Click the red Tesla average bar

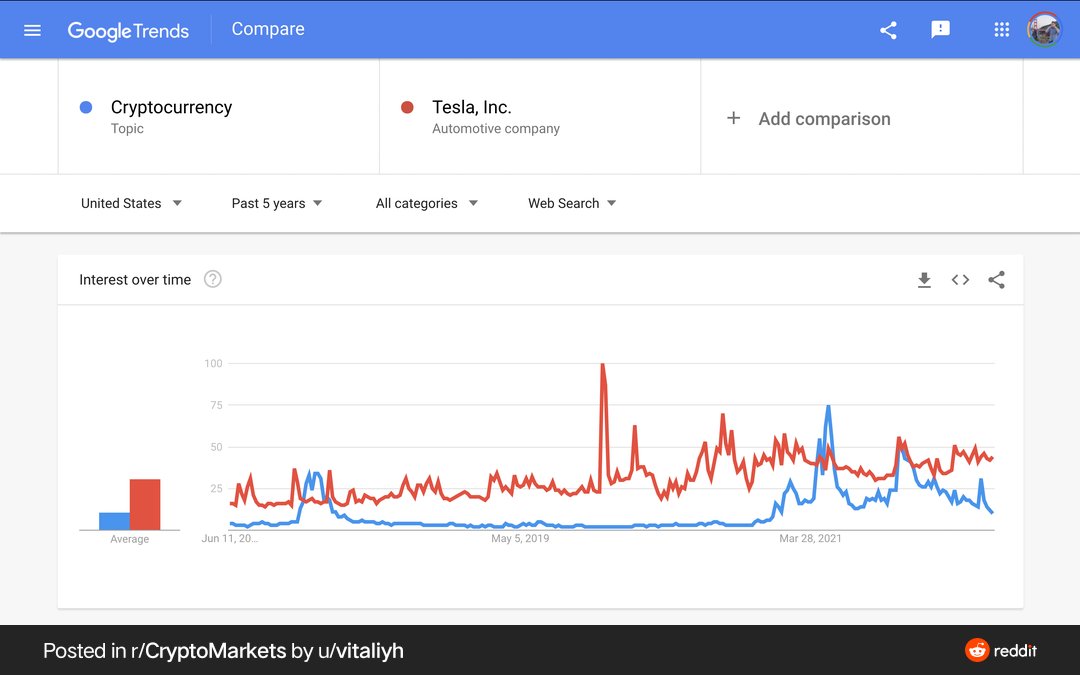(x=145, y=504)
